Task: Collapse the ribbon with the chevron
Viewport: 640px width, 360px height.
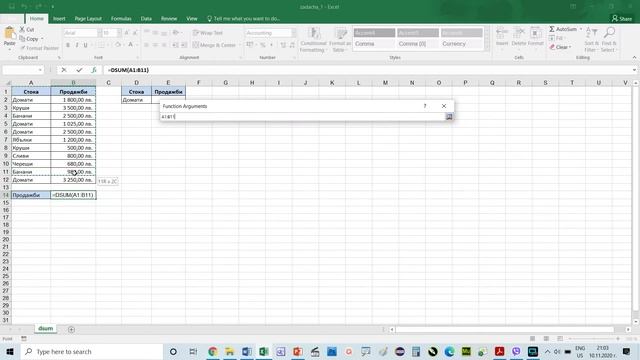Action: (x=634, y=58)
